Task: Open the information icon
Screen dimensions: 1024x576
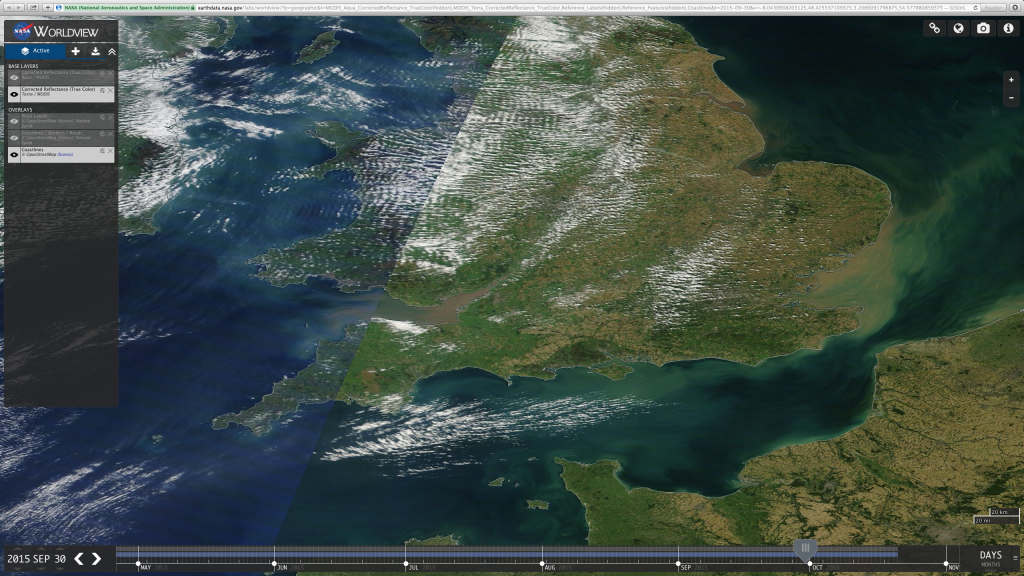Action: 1008,28
